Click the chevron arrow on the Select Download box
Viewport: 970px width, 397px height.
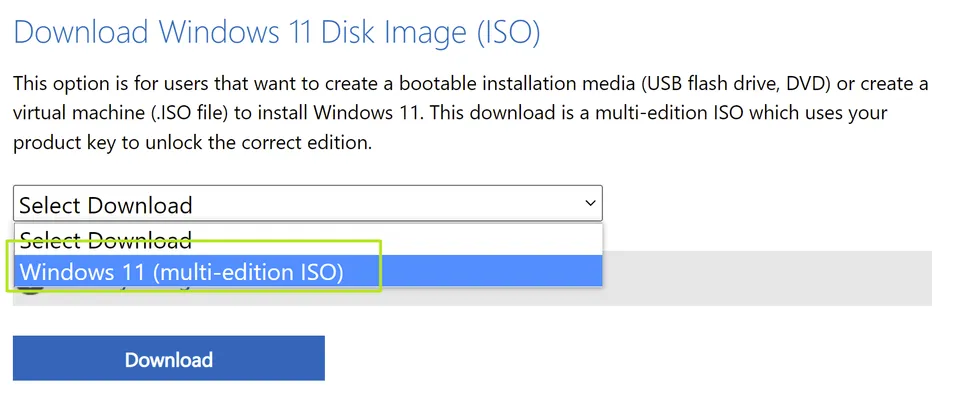coord(590,203)
